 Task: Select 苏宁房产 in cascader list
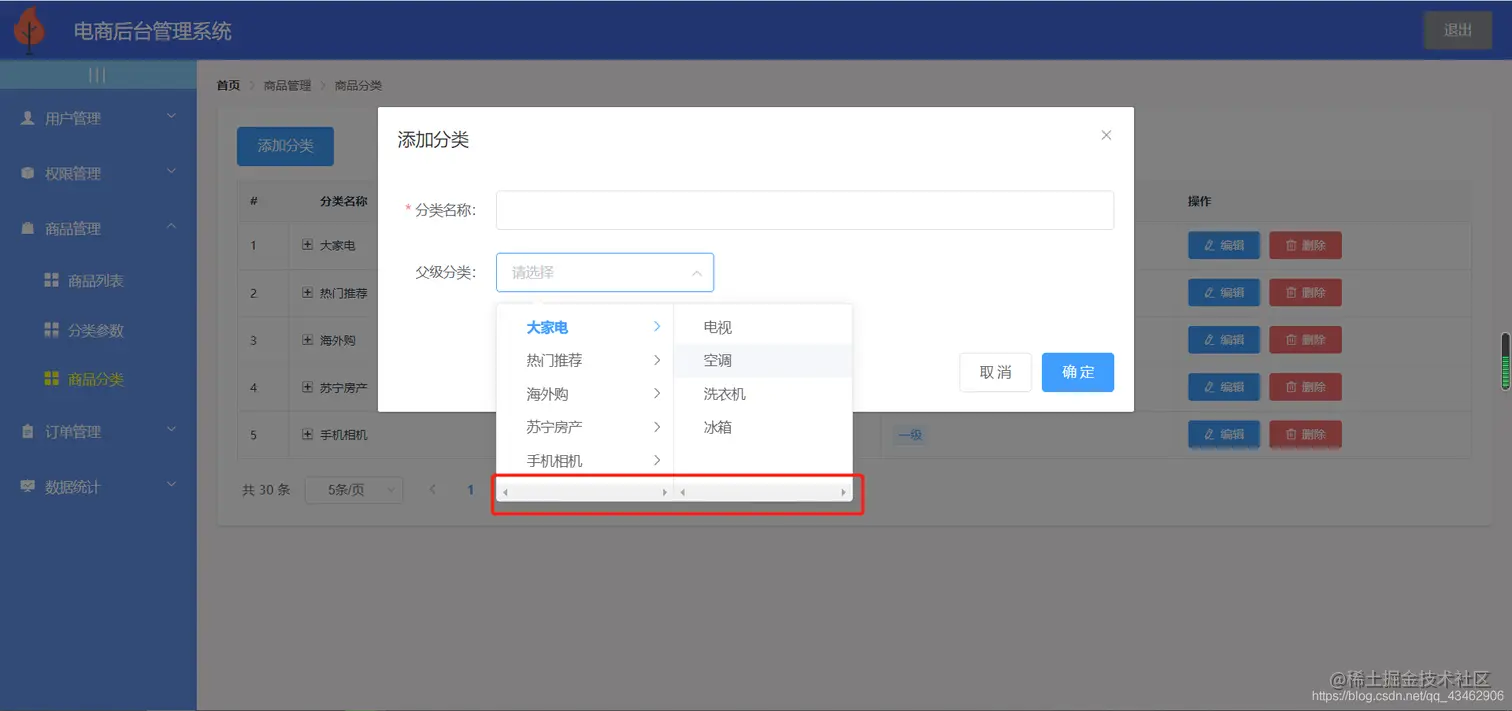(x=585, y=427)
